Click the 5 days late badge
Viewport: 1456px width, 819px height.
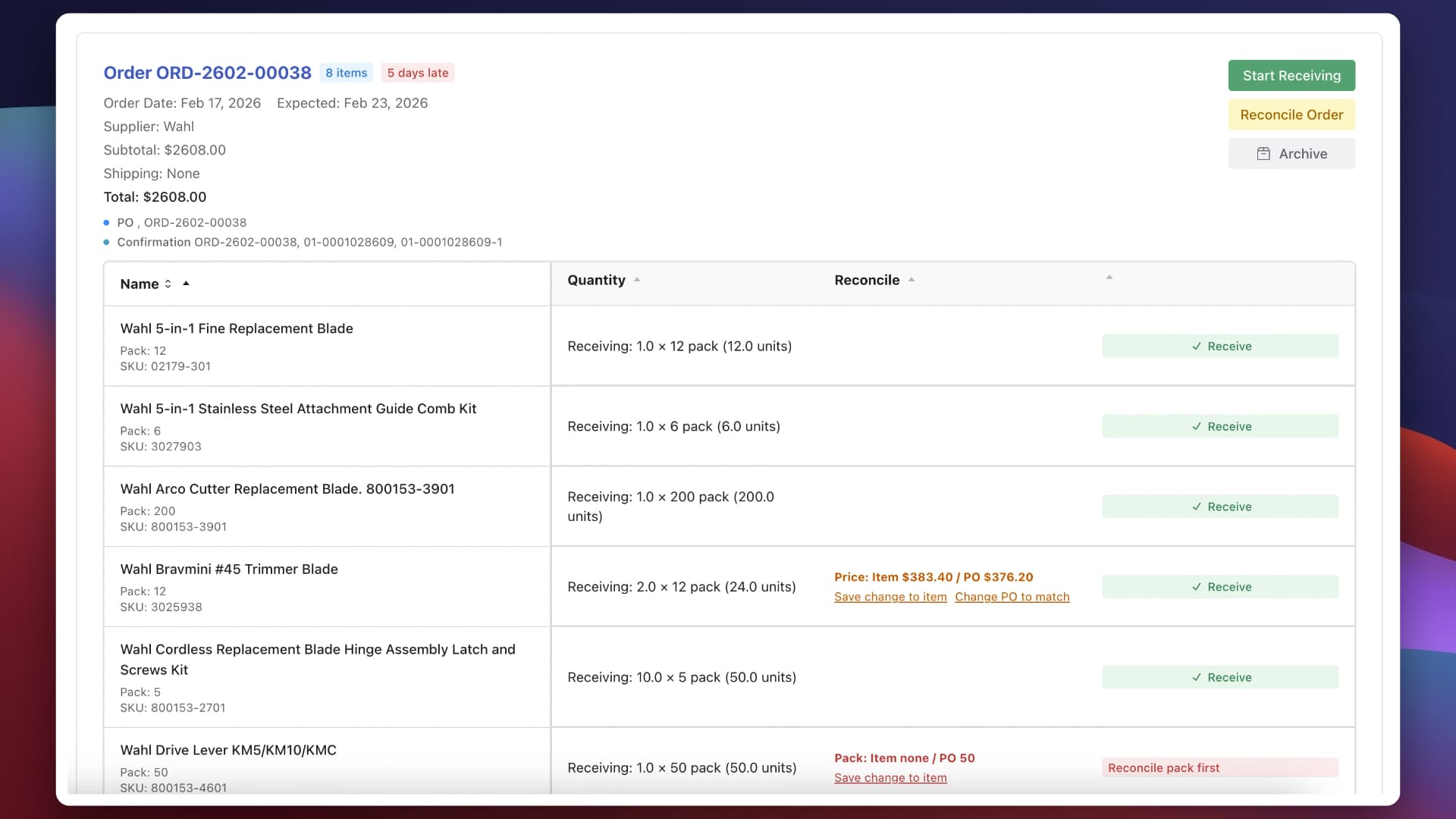click(418, 73)
